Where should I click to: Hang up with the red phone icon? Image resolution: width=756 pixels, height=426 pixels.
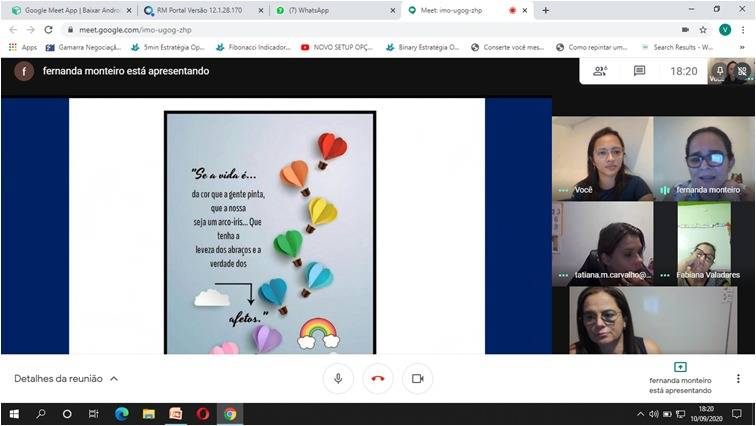point(378,379)
